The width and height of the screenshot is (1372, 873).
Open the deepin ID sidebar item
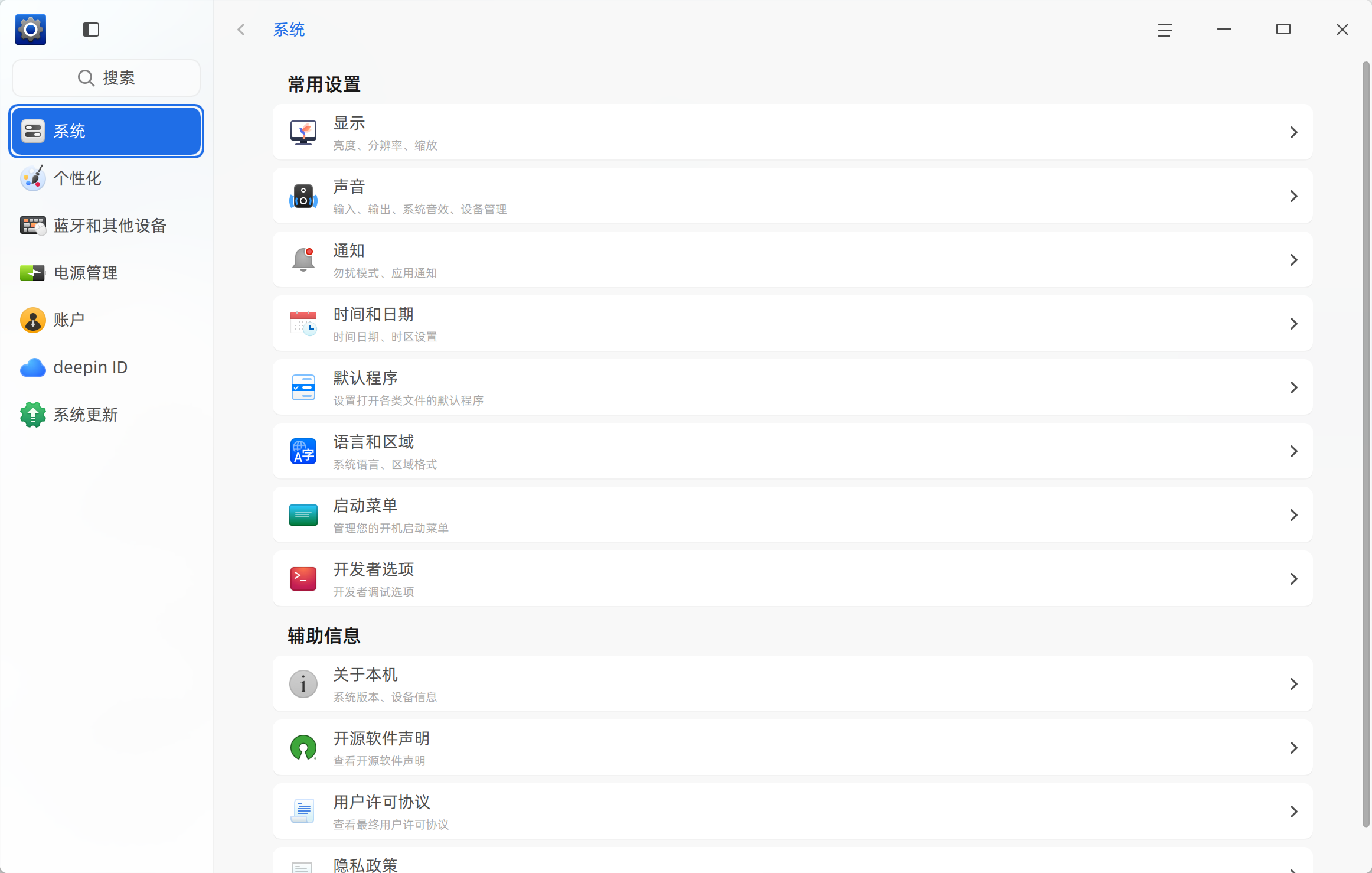90,367
